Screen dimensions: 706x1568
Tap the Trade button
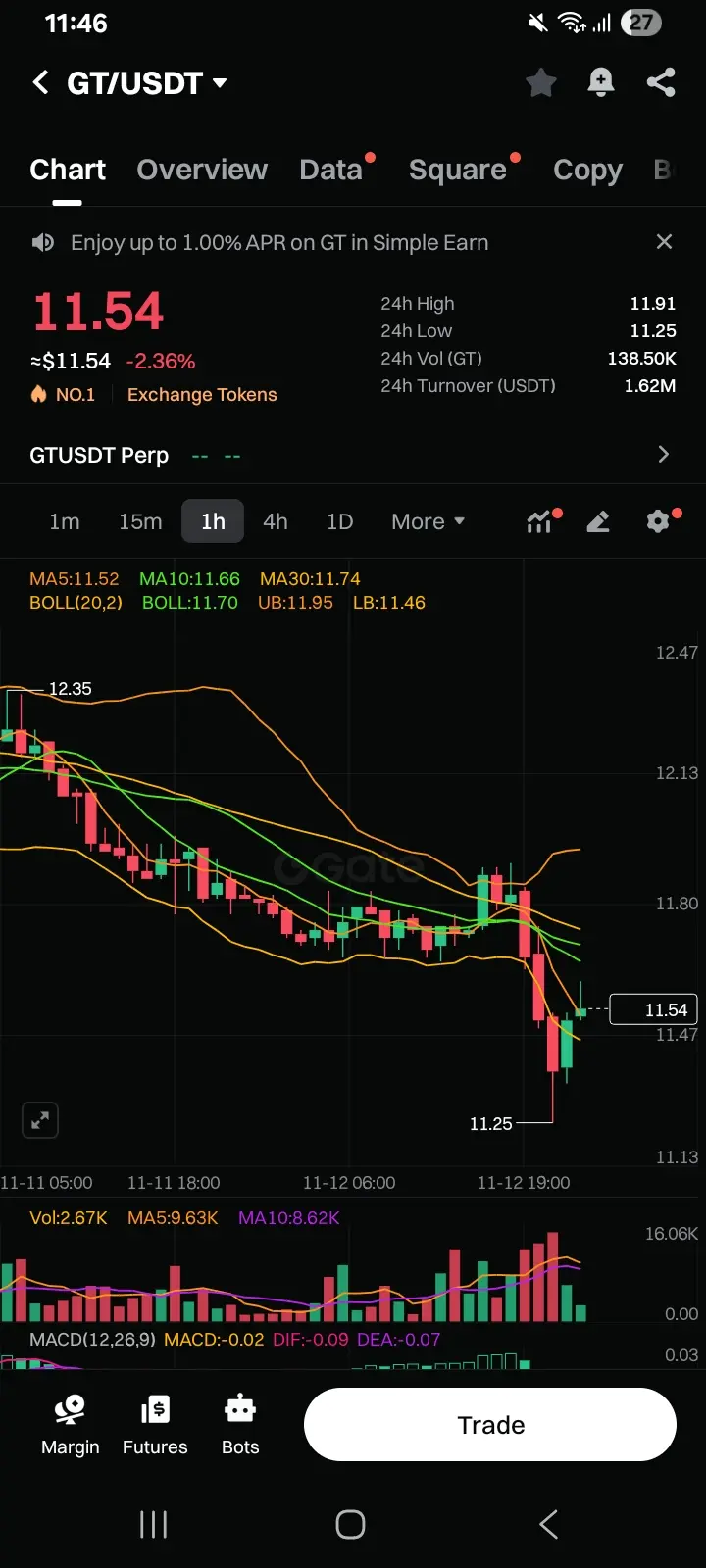(490, 1425)
